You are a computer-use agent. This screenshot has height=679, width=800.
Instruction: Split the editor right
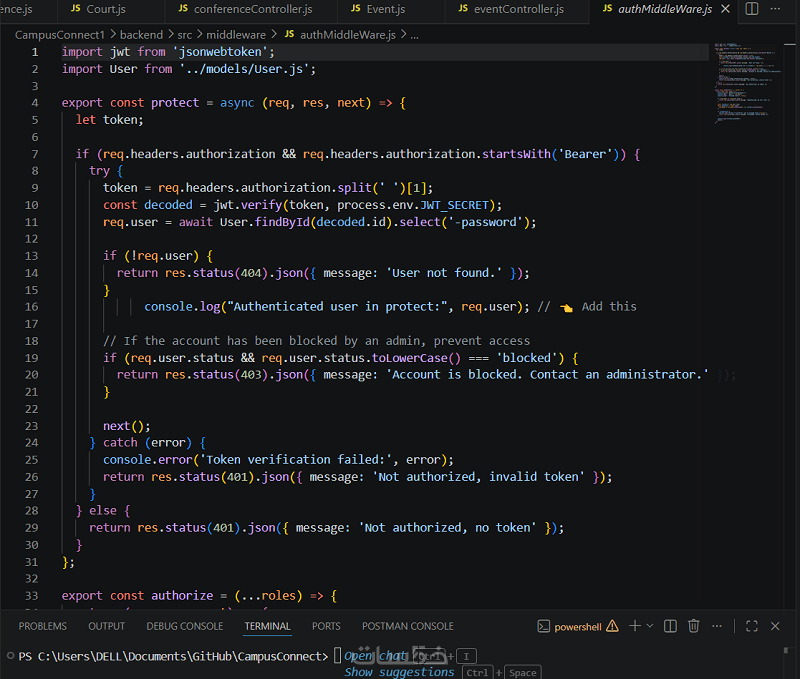pos(752,9)
